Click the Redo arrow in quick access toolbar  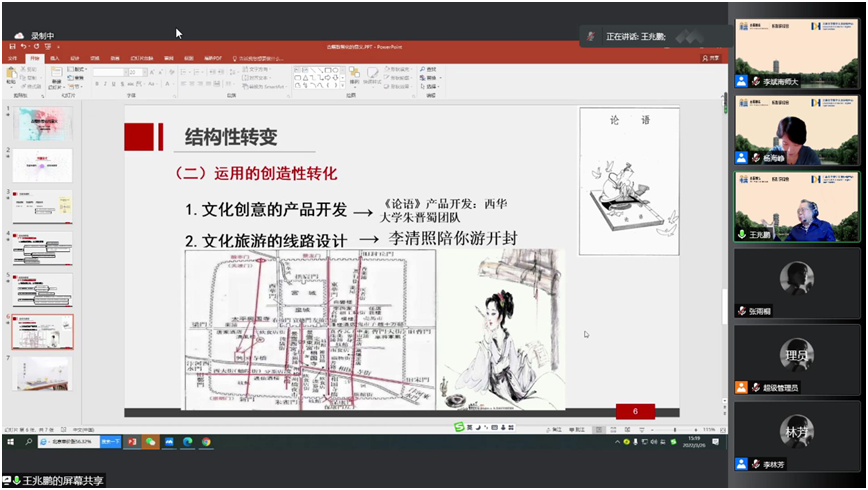pos(37,47)
